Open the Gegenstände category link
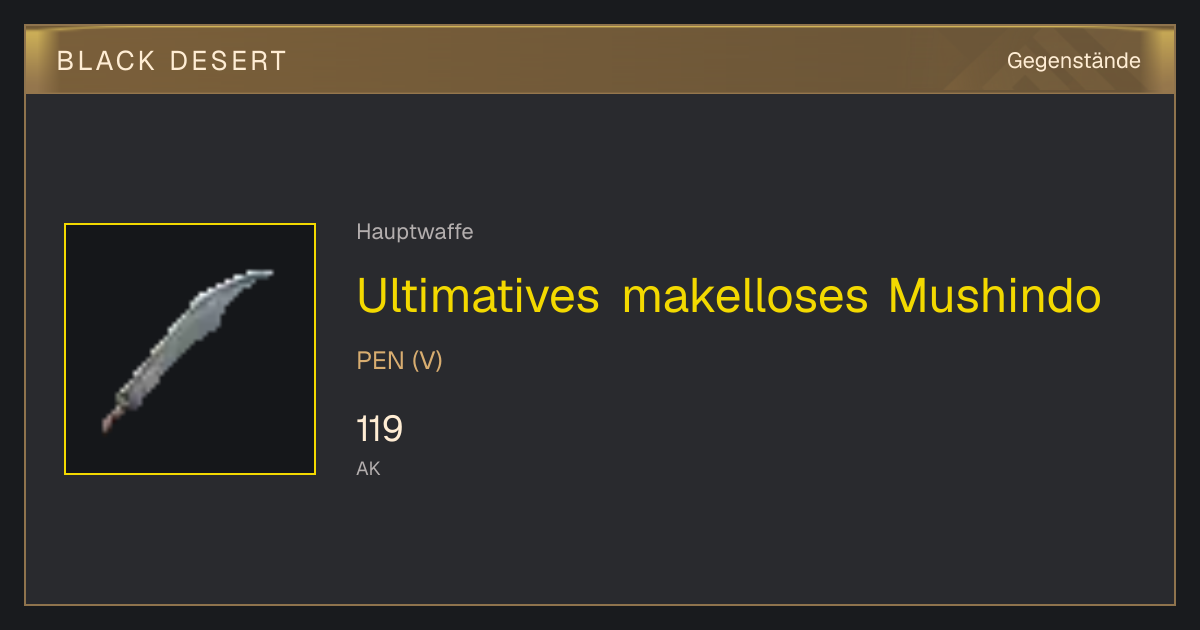1200x630 pixels. click(1073, 61)
